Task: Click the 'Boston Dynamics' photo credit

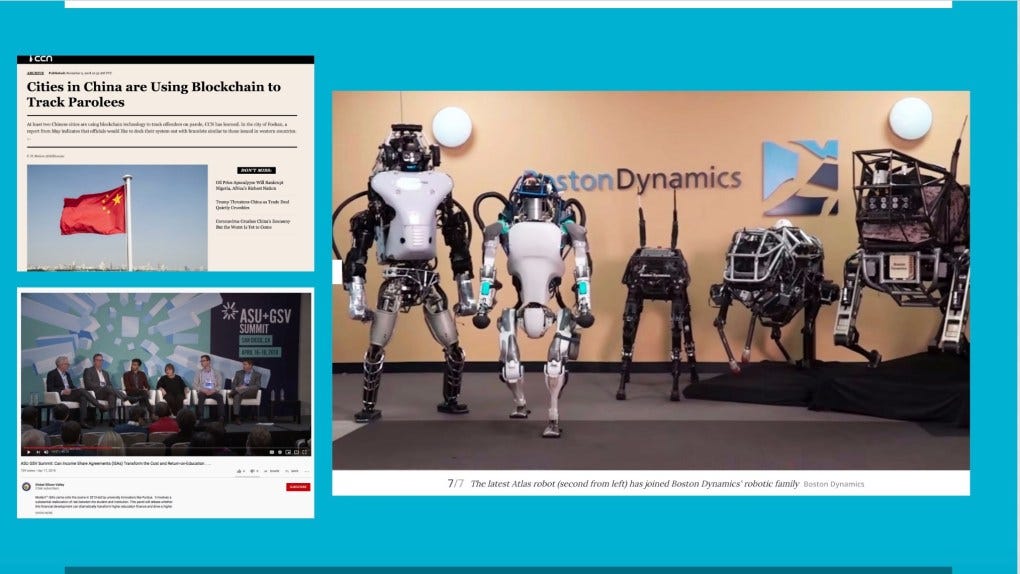Action: point(834,484)
